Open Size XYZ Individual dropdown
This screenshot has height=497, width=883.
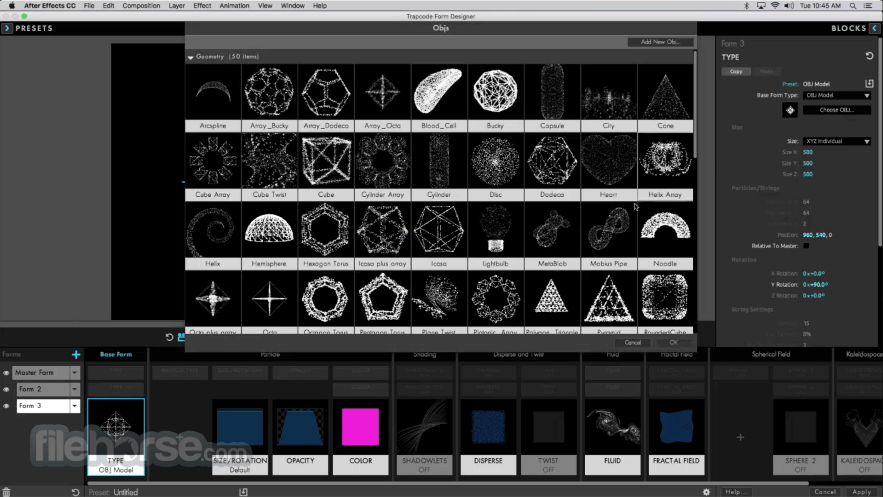click(838, 141)
